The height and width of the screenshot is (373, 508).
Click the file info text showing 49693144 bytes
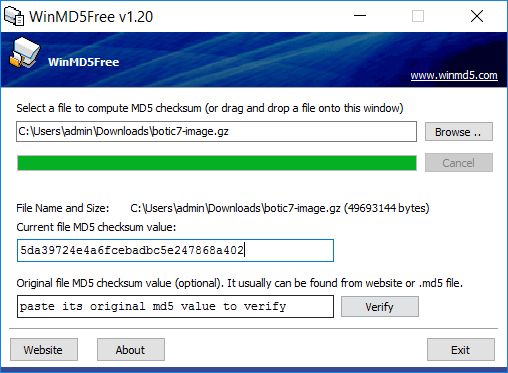tap(280, 208)
